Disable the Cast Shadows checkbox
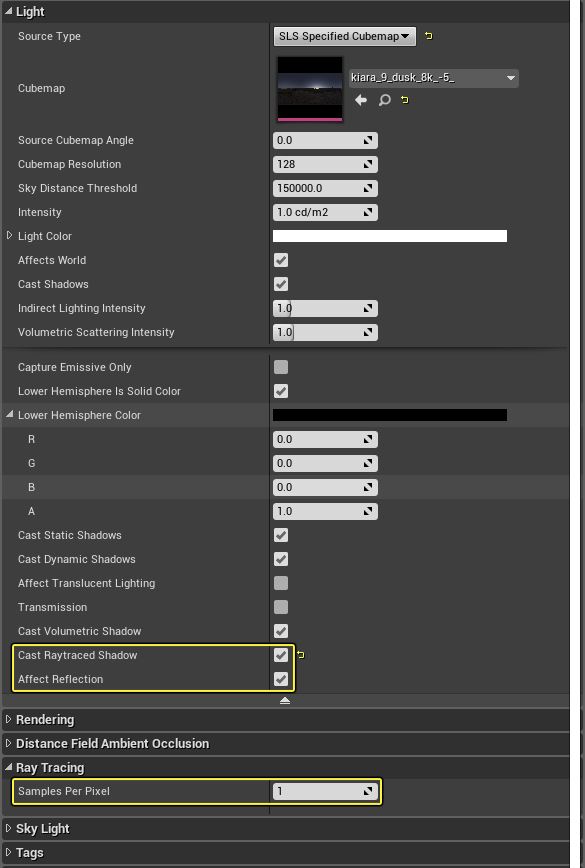Image resolution: width=585 pixels, height=868 pixels. pyautogui.click(x=280, y=284)
